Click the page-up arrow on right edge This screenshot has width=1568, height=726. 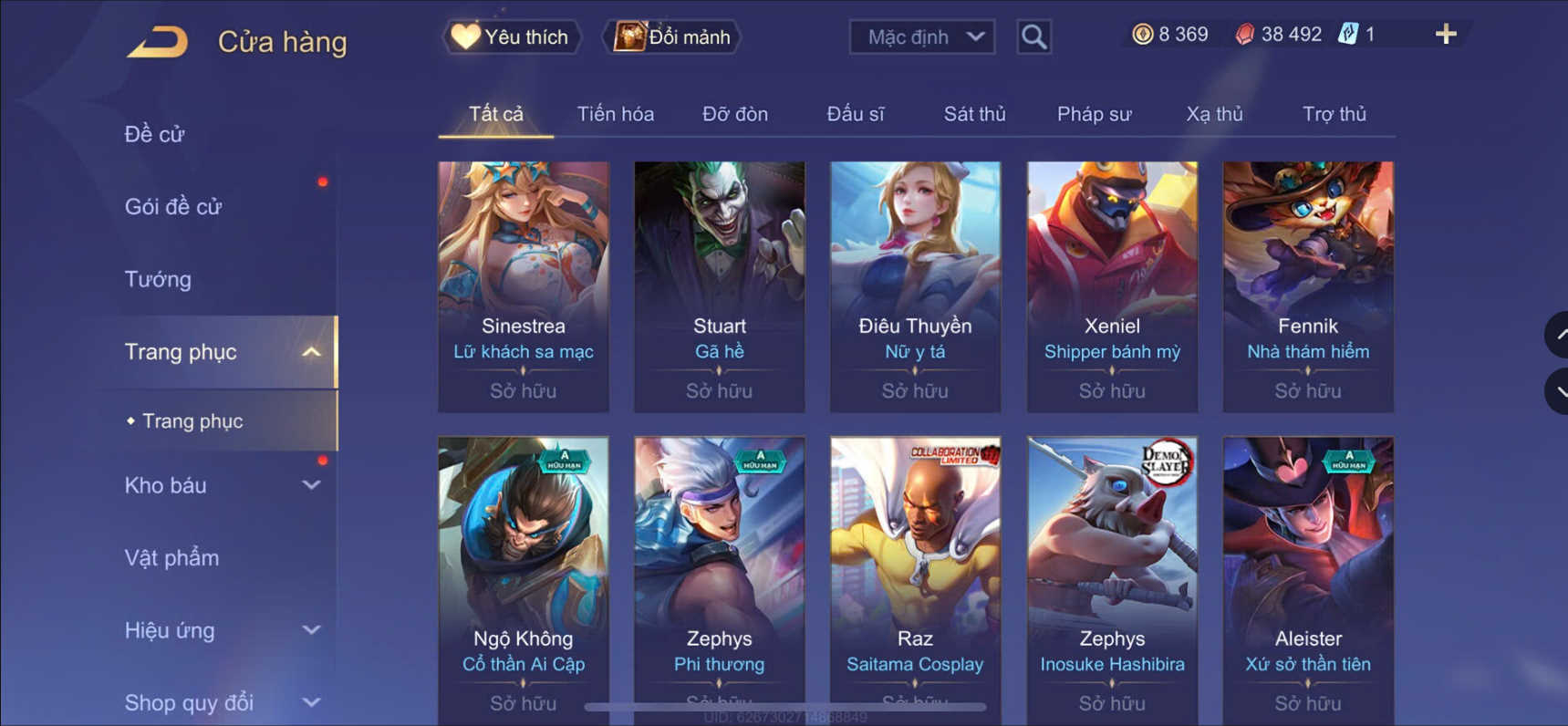coord(1558,335)
